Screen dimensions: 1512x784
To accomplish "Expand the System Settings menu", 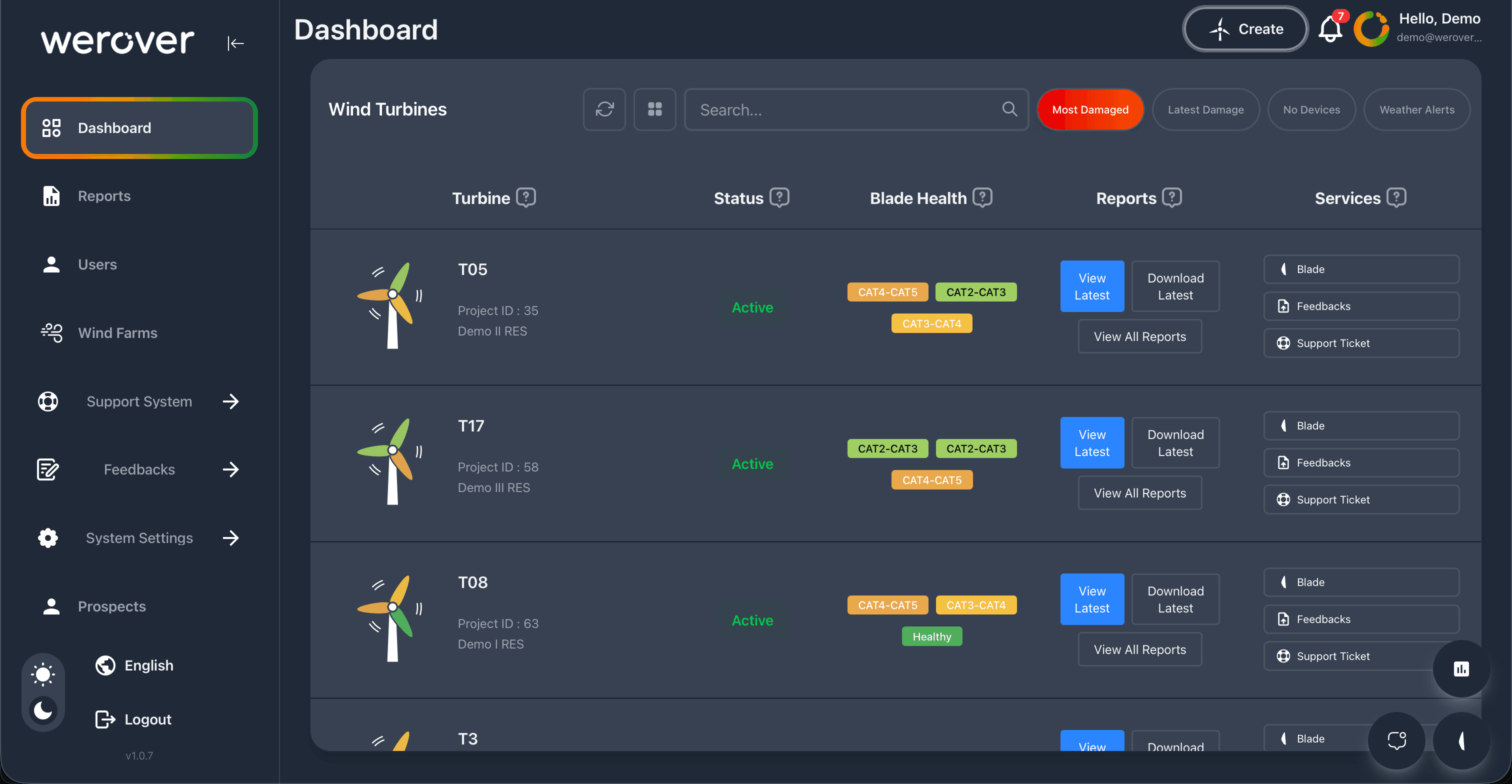I will 139,538.
